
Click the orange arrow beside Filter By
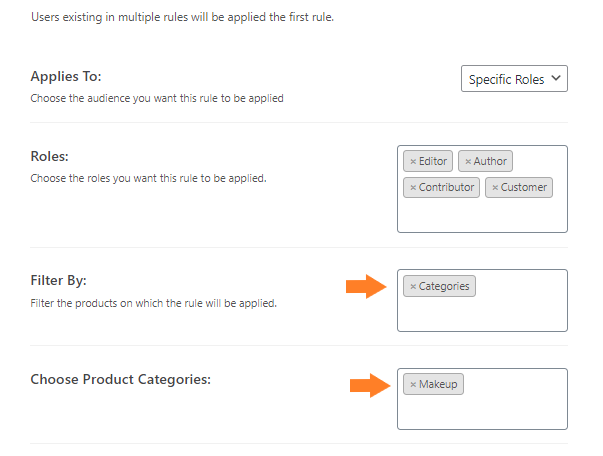366,286
